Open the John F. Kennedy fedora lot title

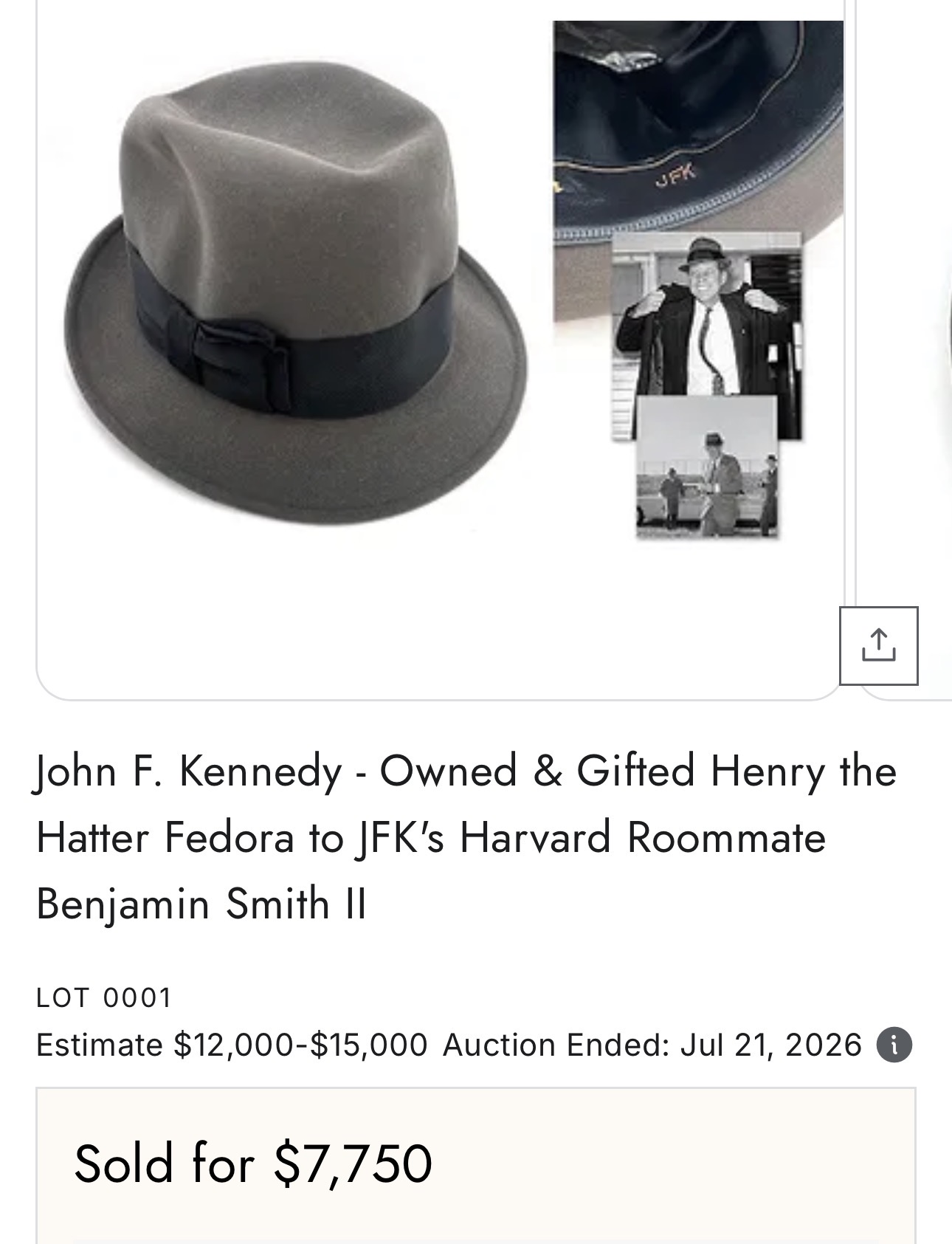(466, 836)
